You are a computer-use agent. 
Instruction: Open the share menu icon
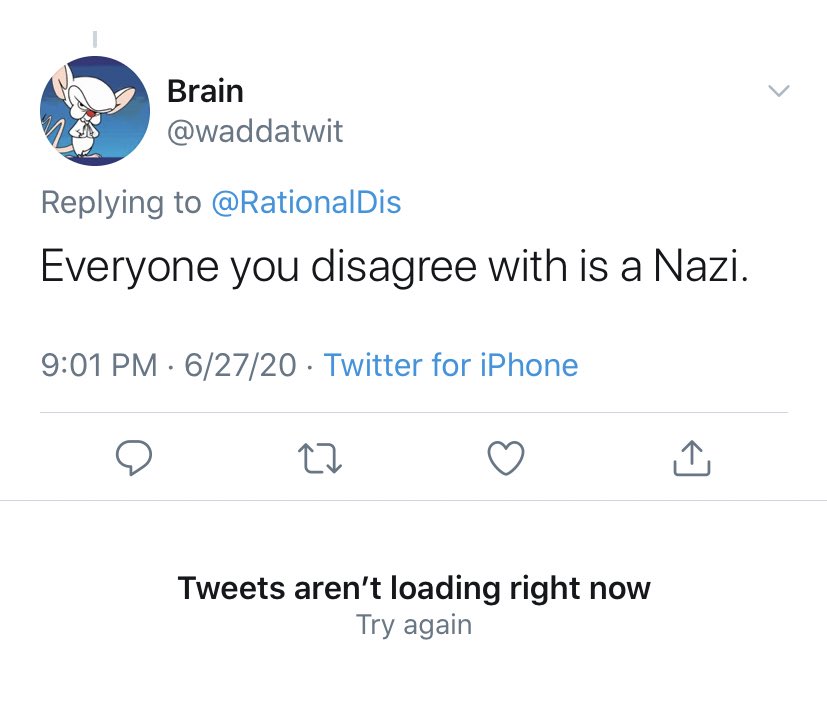691,458
